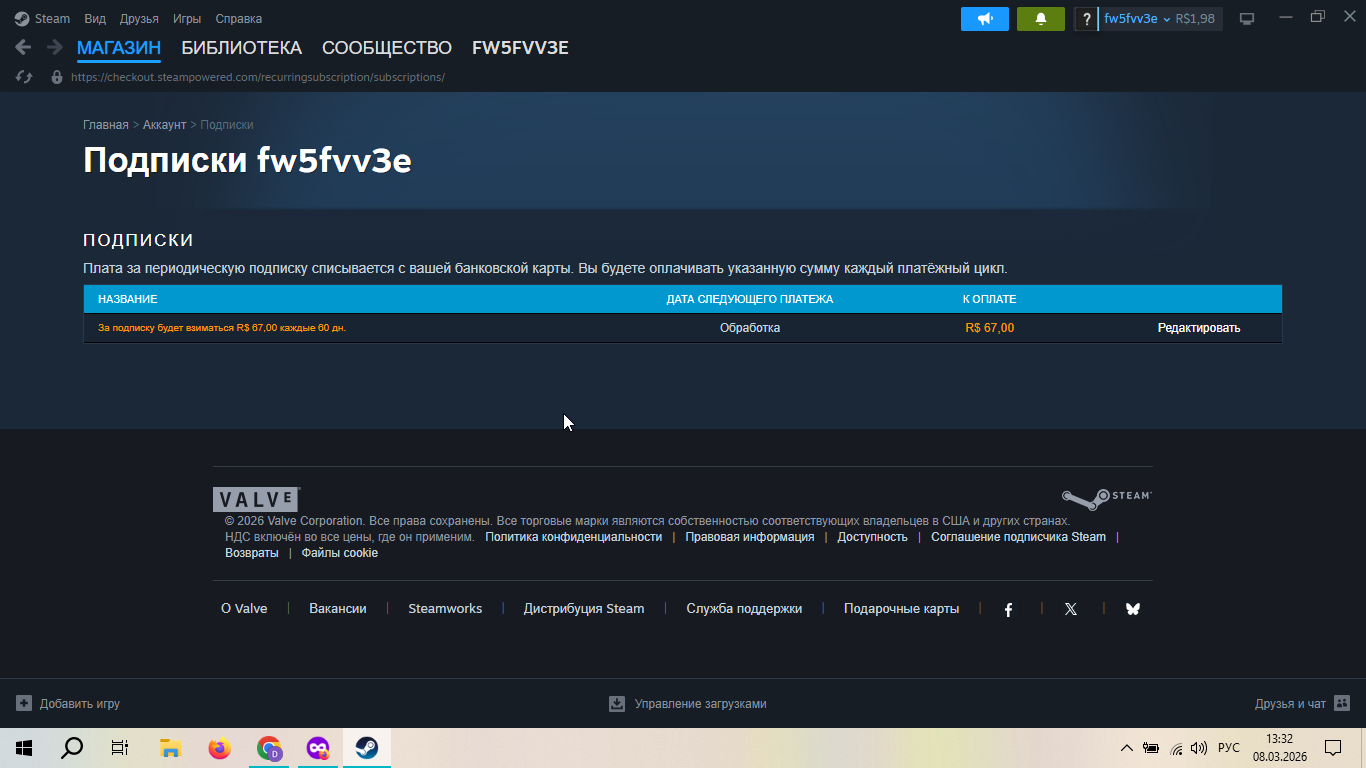
Task: Launch Firefox from taskbar
Action: [x=219, y=748]
